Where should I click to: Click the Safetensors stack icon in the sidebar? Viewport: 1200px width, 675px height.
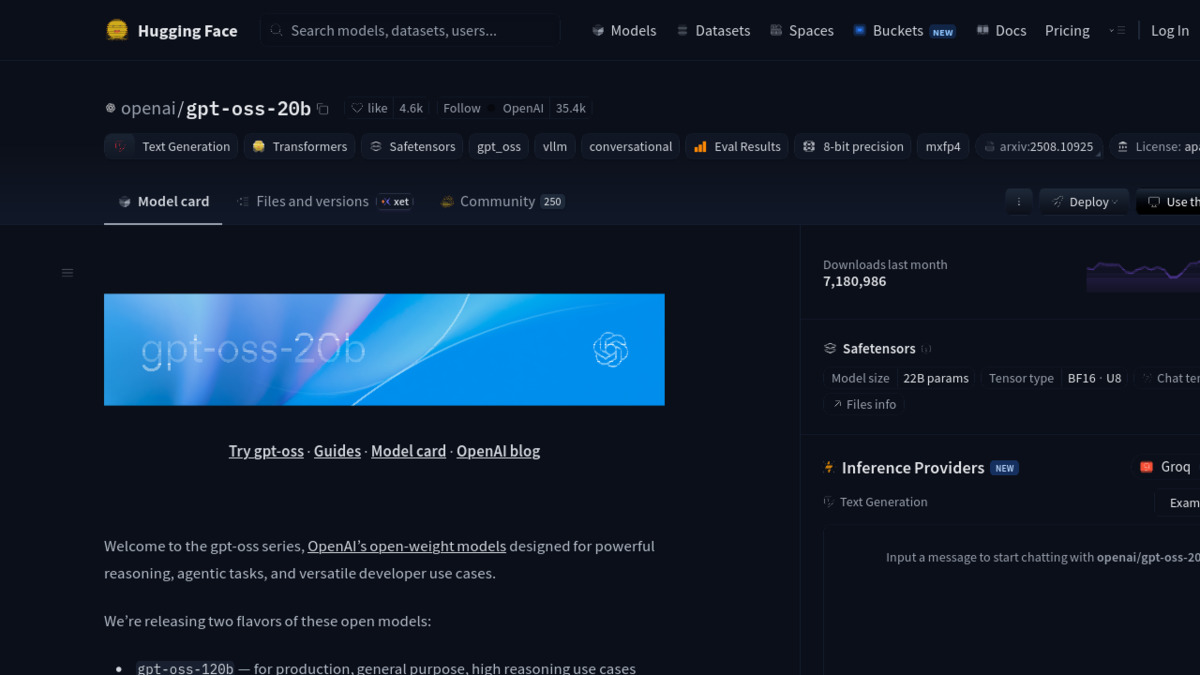coord(830,349)
